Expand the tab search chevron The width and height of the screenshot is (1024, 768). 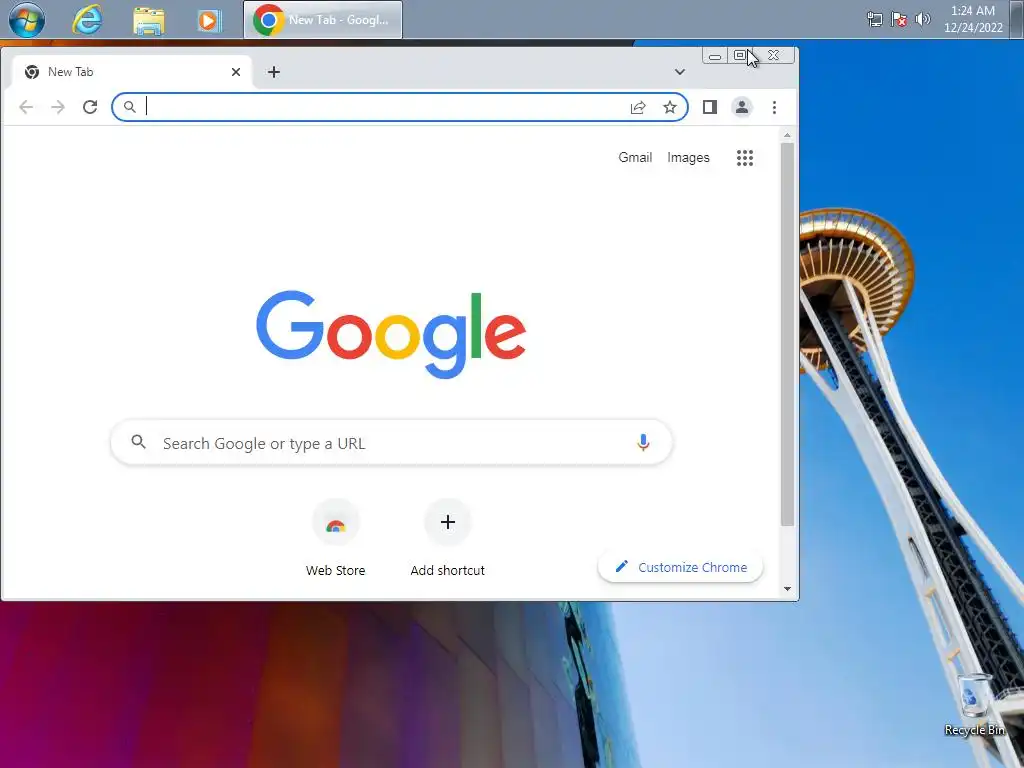click(680, 72)
